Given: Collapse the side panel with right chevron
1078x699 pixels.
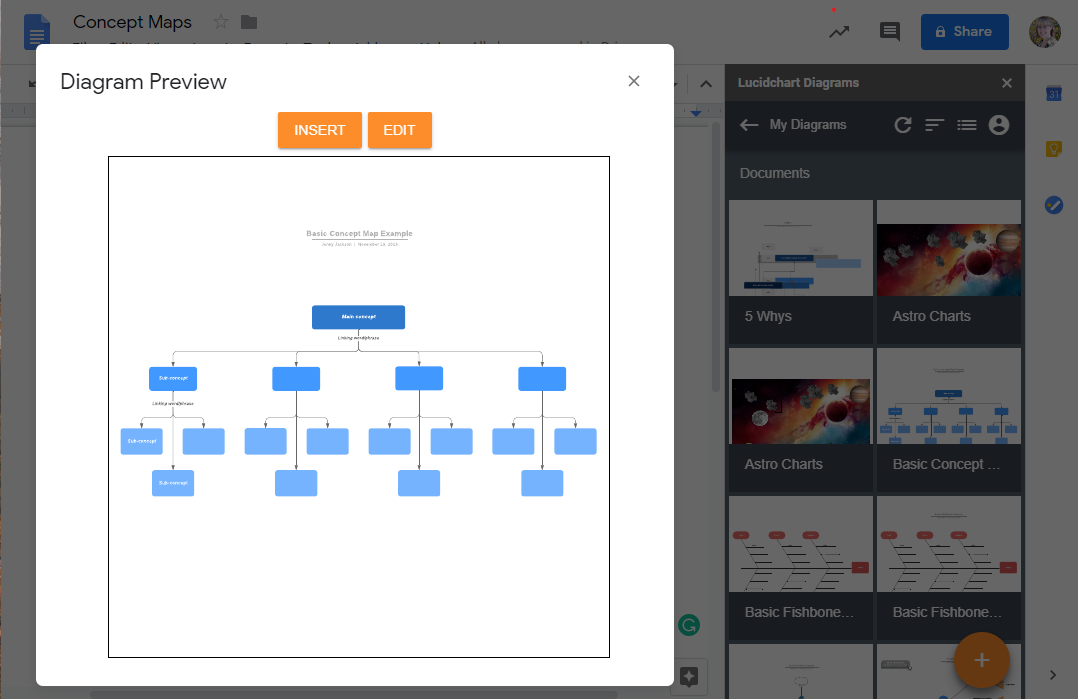Looking at the screenshot, I should (x=1053, y=674).
